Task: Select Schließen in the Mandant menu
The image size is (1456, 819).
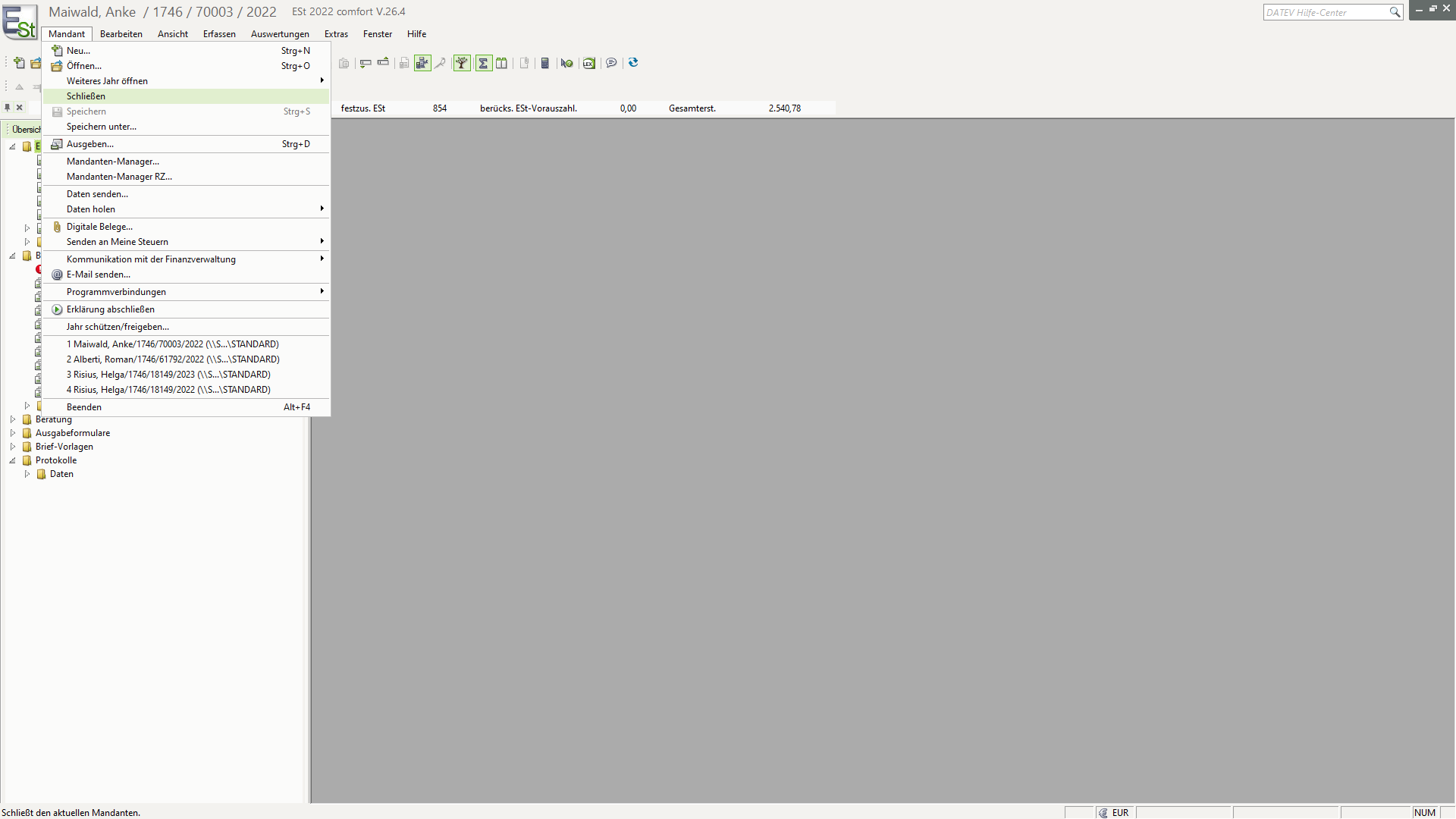Action: pos(86,96)
